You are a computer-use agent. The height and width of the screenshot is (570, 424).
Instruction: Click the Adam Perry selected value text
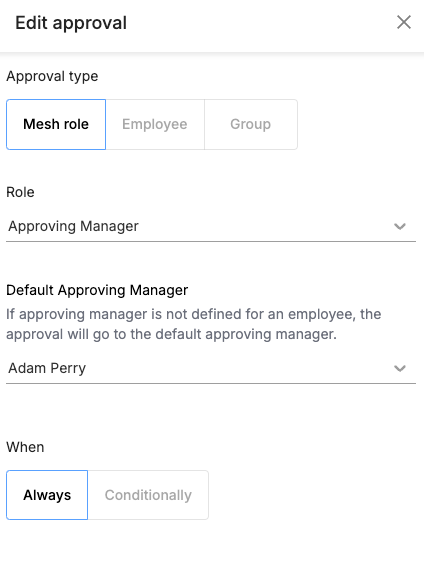tap(47, 368)
